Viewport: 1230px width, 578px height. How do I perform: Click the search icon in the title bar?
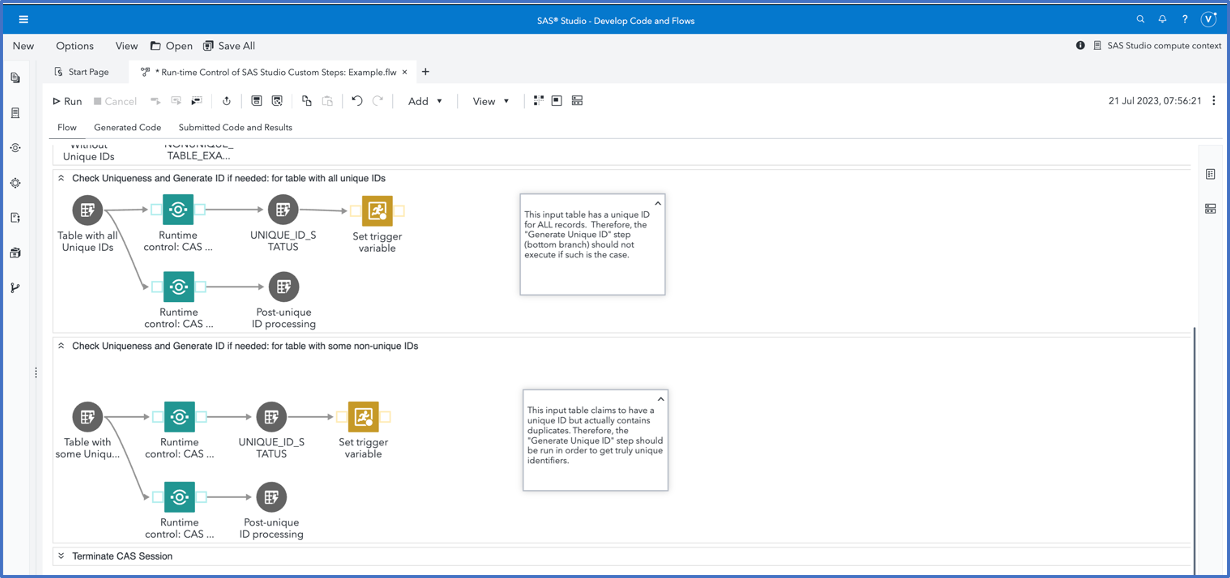click(1140, 19)
